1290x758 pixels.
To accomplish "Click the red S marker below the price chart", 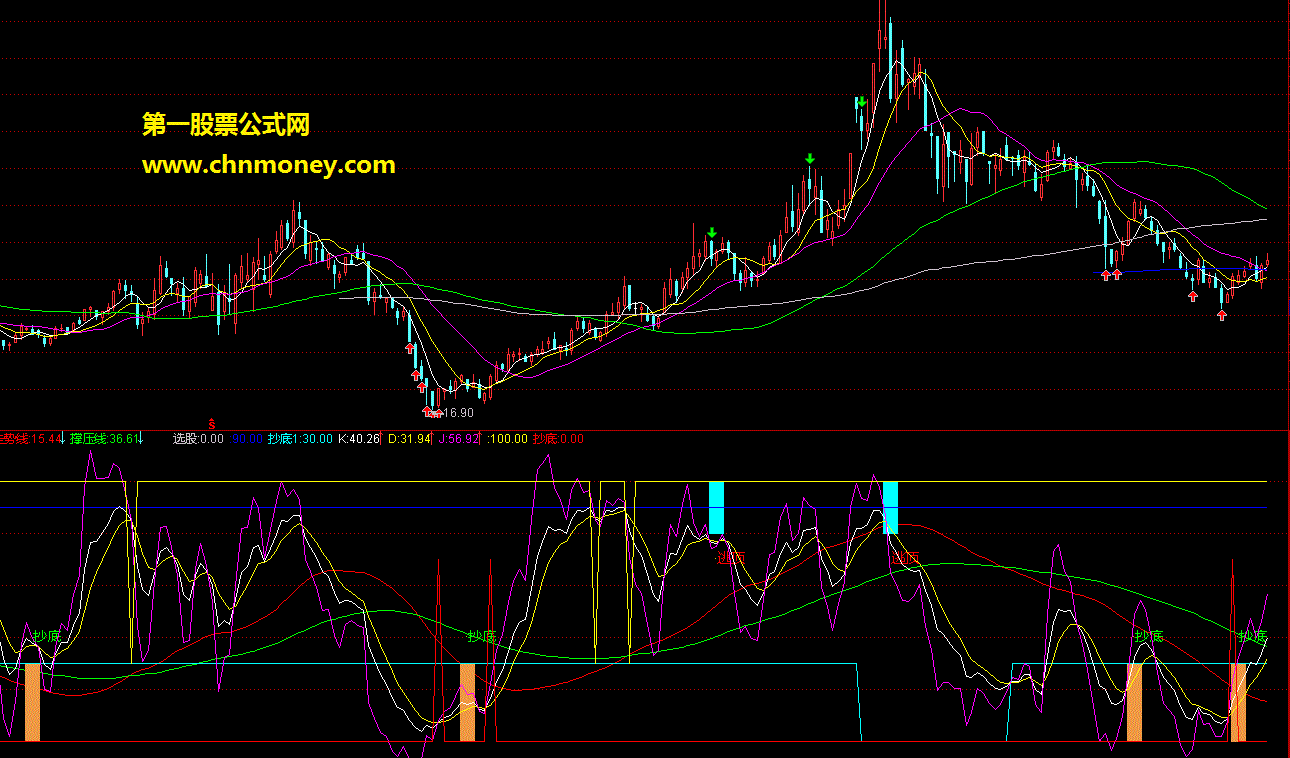I will tap(211, 423).
